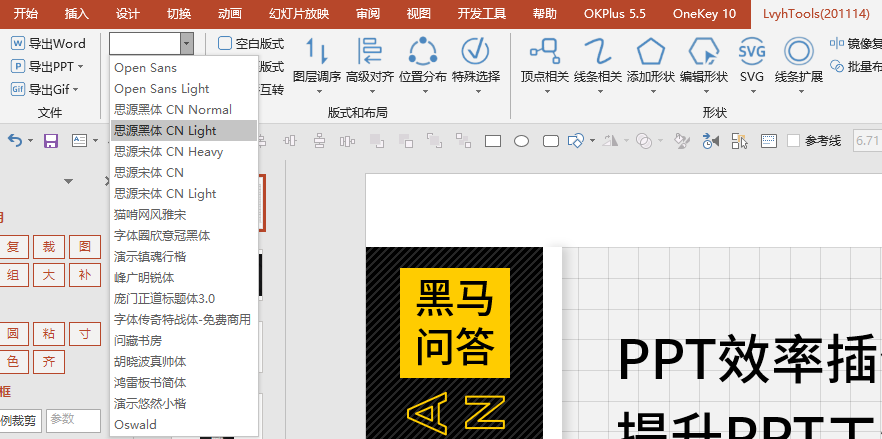This screenshot has height=439, width=882.
Task: Click the text box layout icon in quick toolbar
Action: (x=79, y=141)
